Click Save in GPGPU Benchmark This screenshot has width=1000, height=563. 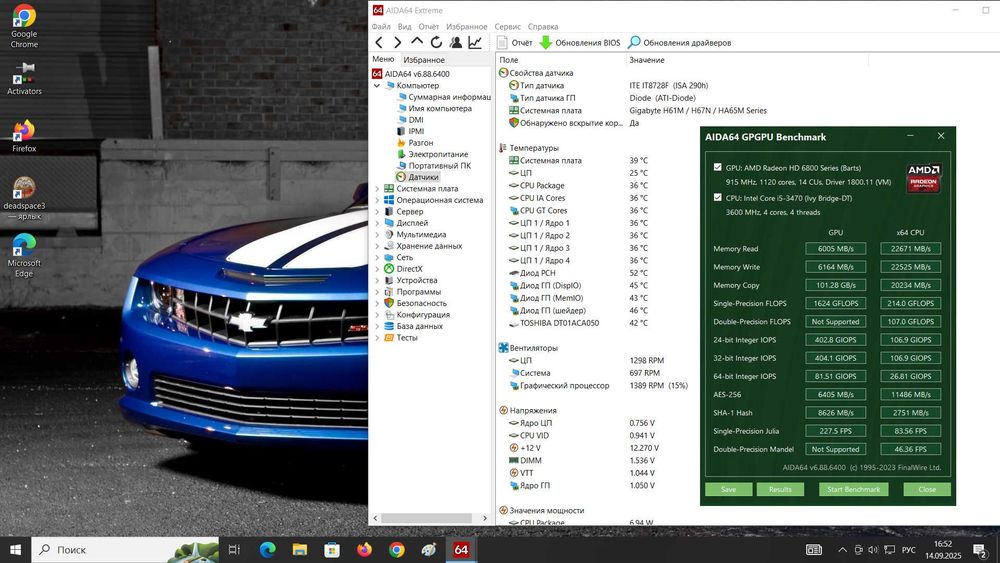pos(728,489)
